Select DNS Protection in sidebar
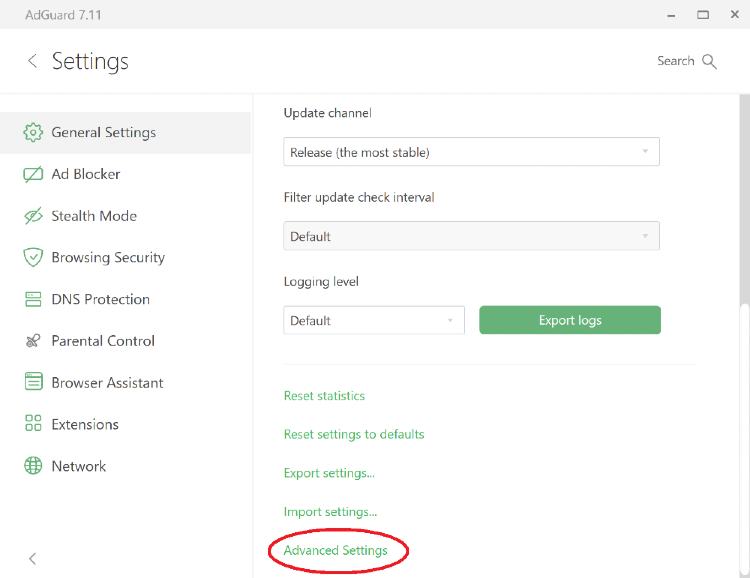Image resolution: width=750 pixels, height=578 pixels. pos(125,299)
